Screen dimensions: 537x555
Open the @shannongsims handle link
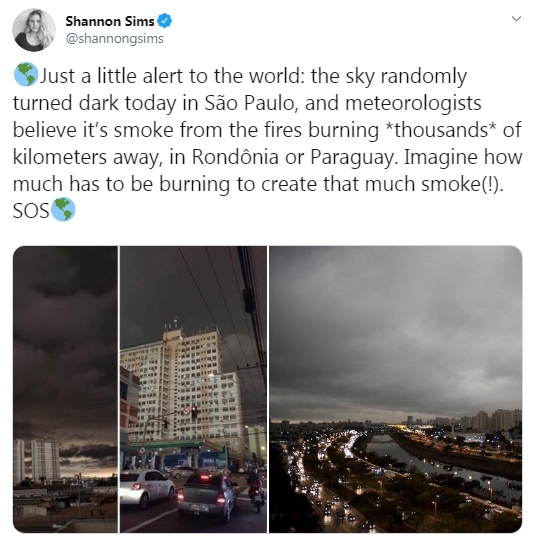click(115, 39)
